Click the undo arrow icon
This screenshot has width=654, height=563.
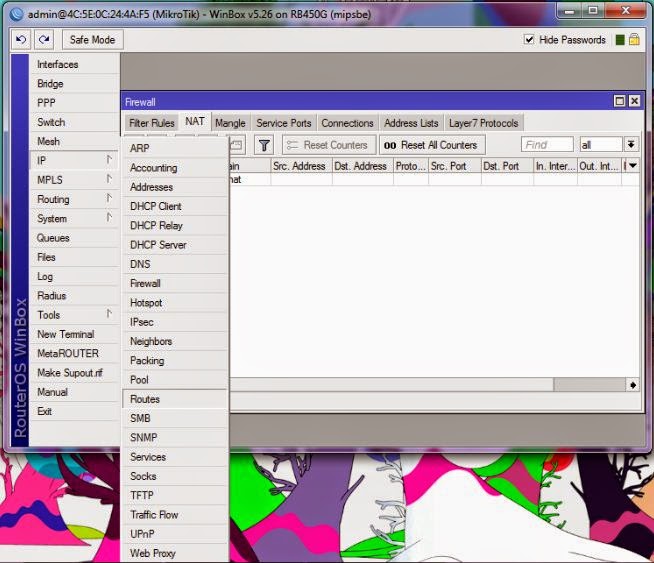coord(21,40)
